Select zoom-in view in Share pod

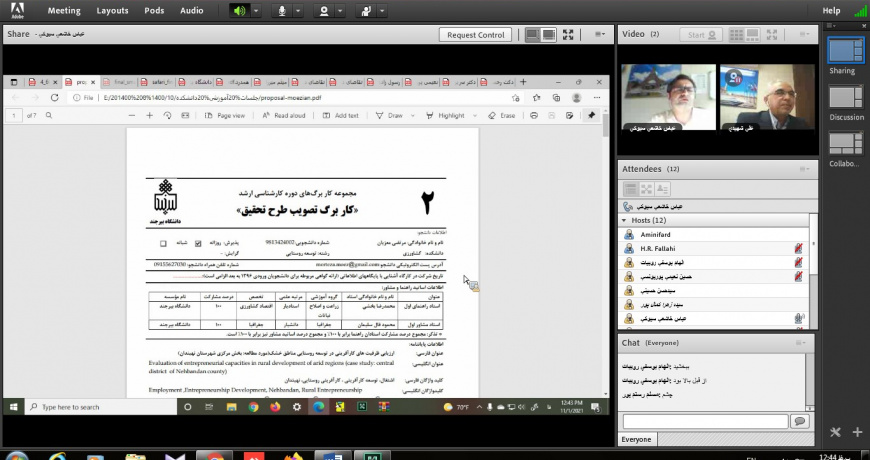[x=549, y=34]
